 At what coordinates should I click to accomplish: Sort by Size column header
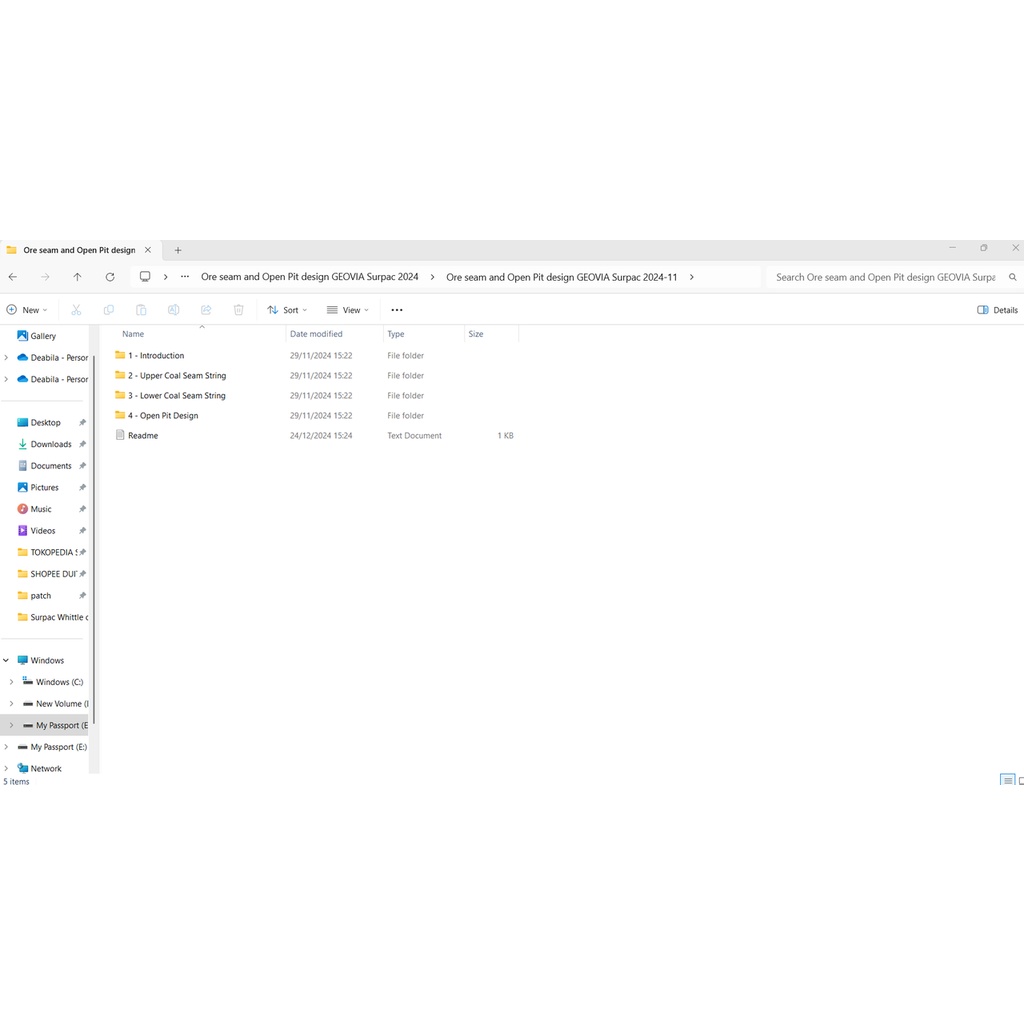(x=475, y=334)
